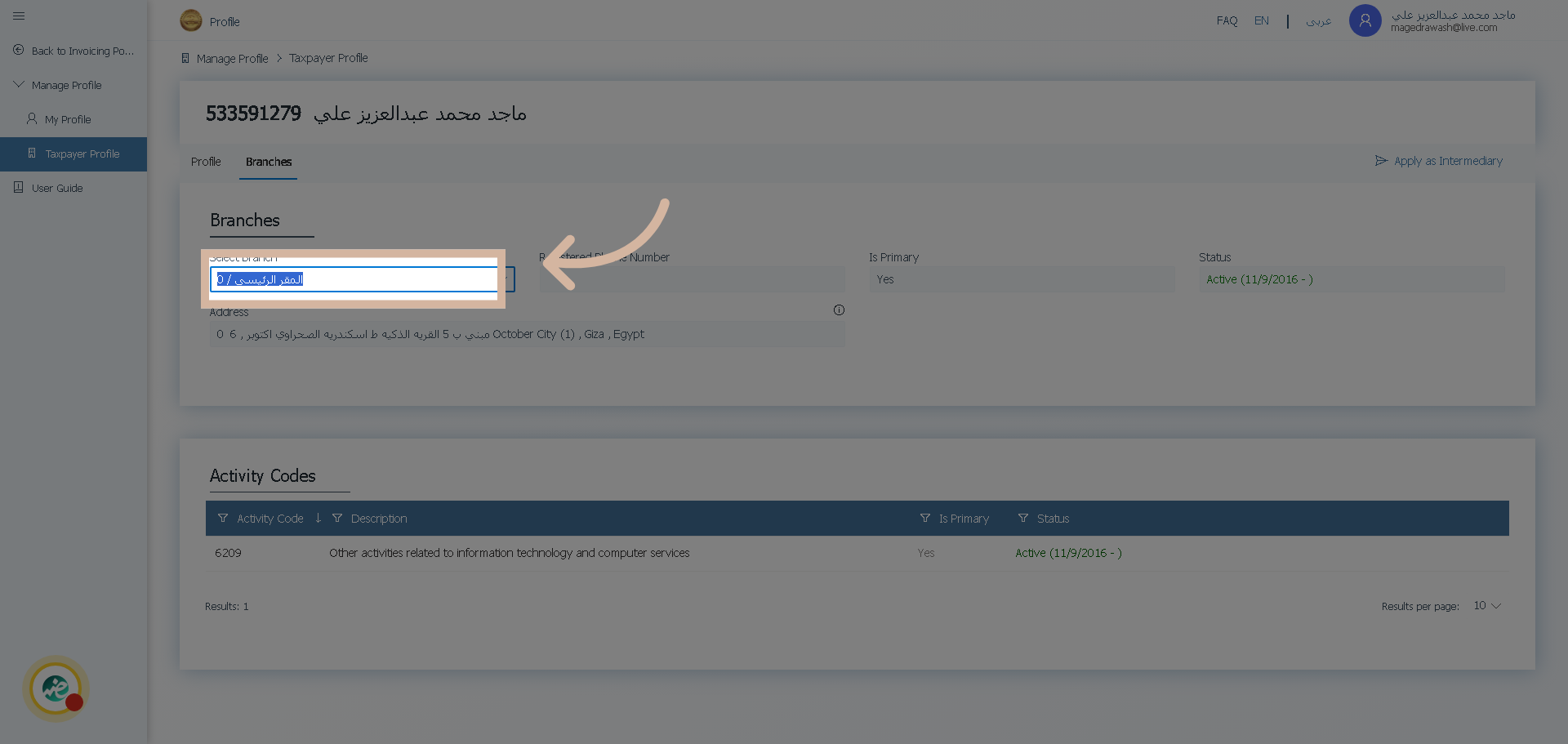
Task: Click the Is Primary field showing Yes
Action: tap(1022, 279)
